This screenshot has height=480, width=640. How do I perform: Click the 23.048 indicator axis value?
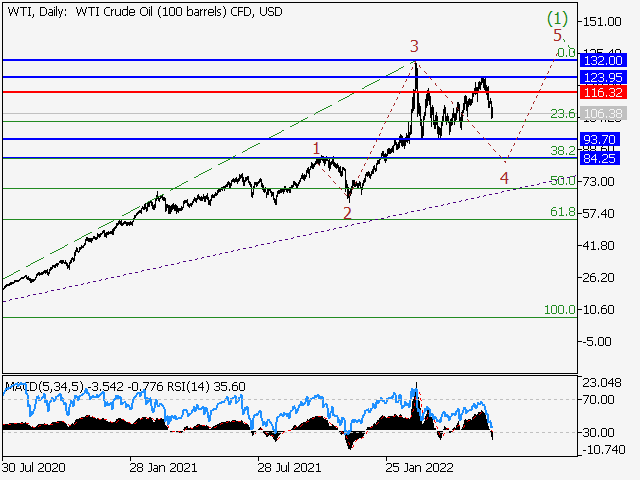click(602, 383)
